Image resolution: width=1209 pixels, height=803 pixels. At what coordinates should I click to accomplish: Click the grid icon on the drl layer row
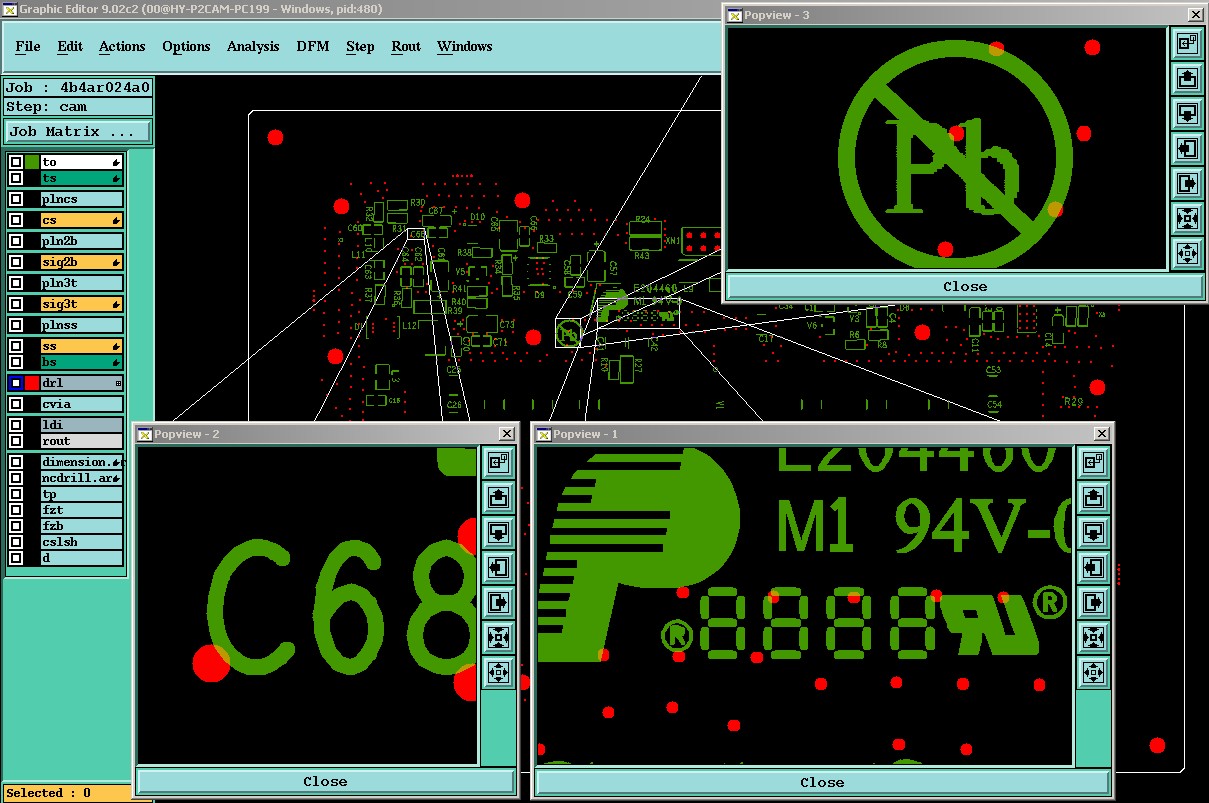118,383
